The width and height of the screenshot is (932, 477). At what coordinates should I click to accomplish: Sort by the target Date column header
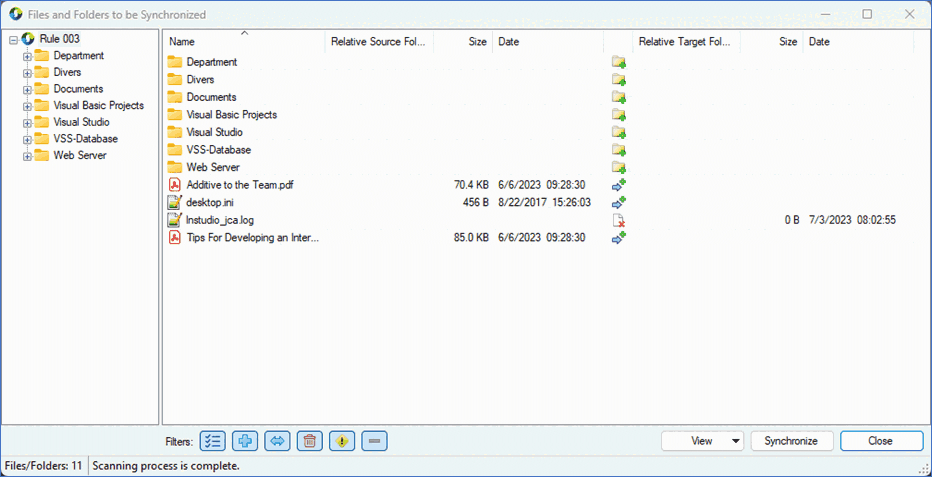click(x=858, y=42)
